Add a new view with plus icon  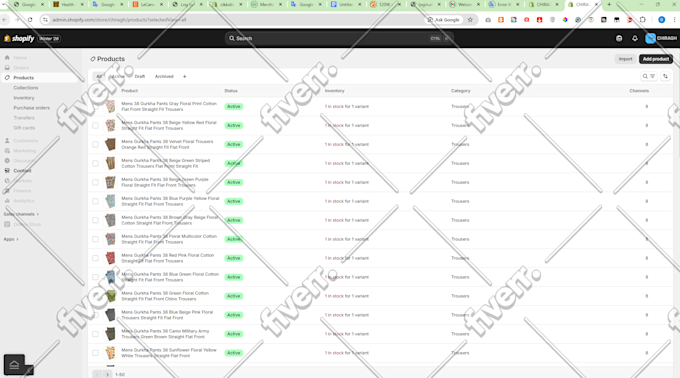point(184,76)
